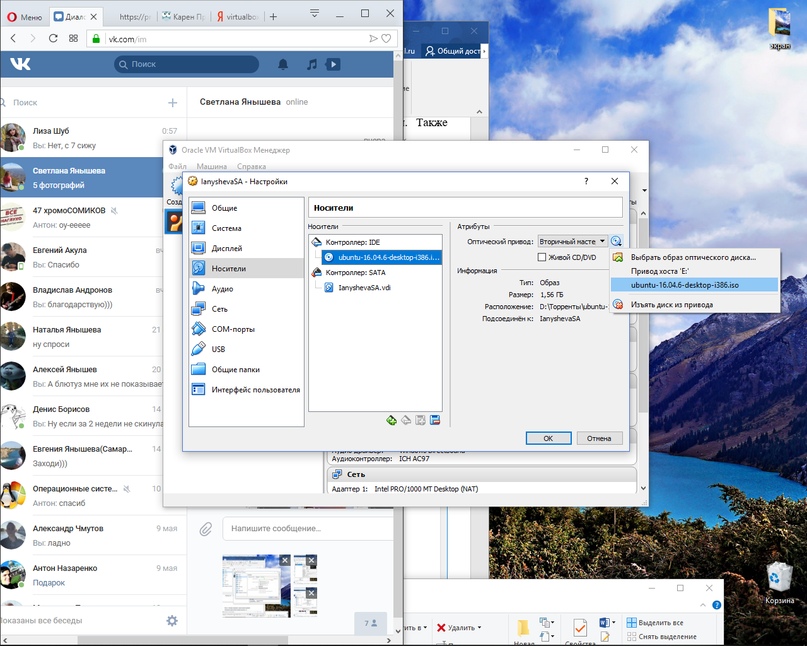The height and width of the screenshot is (646, 807).
Task: Open the optical drive dropdown
Action: pyautogui.click(x=572, y=241)
